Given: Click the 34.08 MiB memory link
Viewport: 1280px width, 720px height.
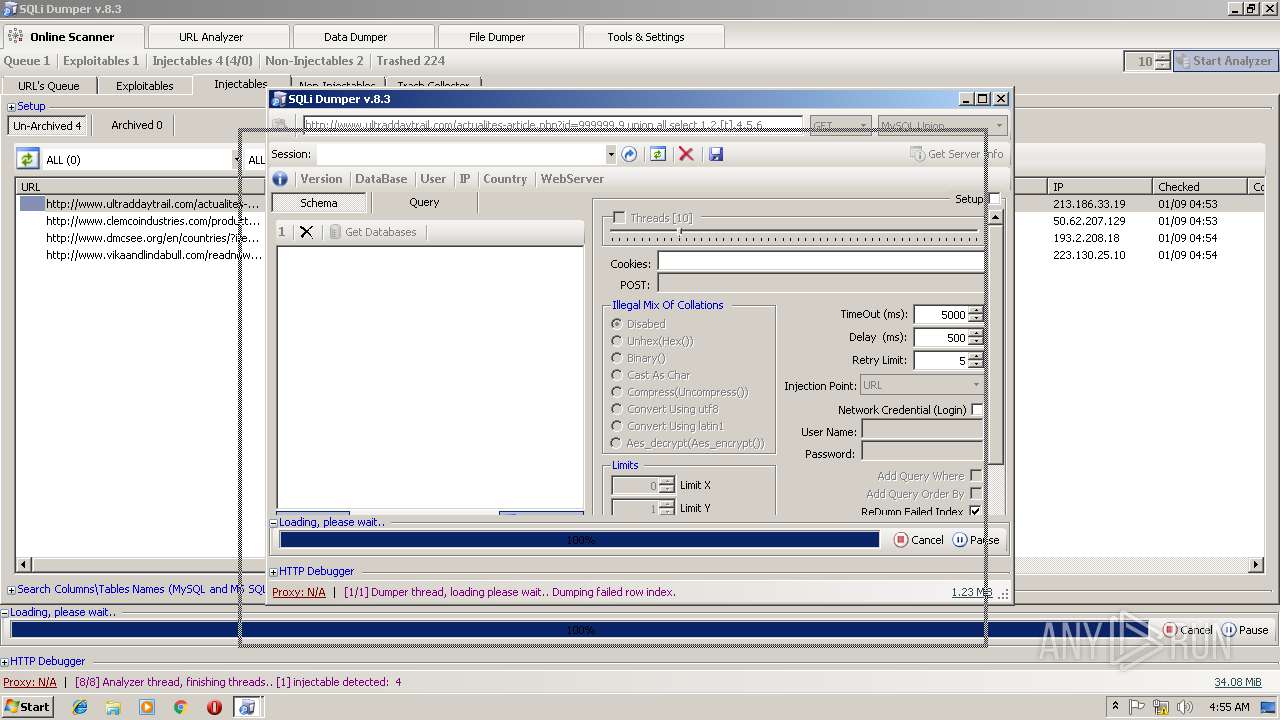Looking at the screenshot, I should click(1238, 682).
